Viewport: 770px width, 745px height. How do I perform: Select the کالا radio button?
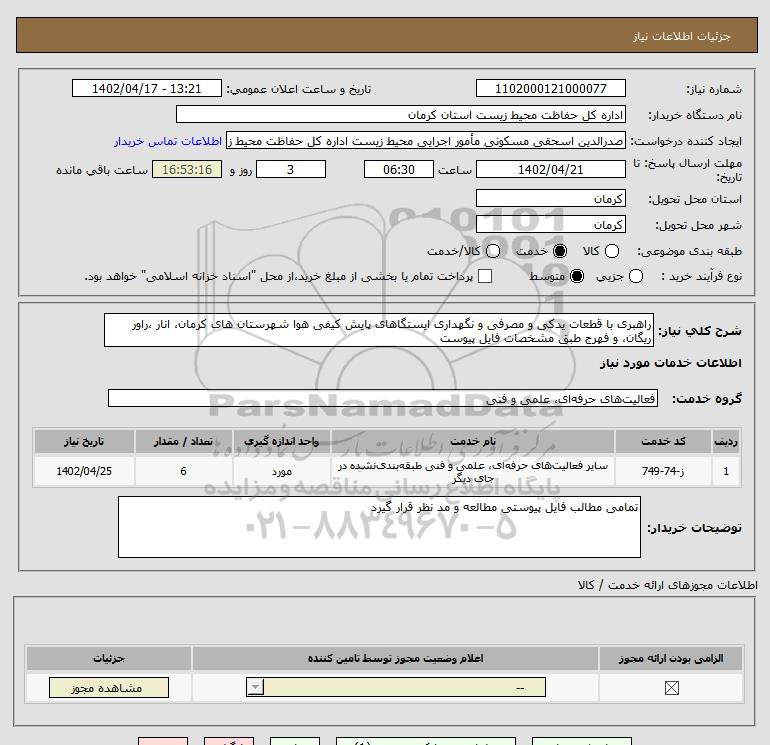612,251
